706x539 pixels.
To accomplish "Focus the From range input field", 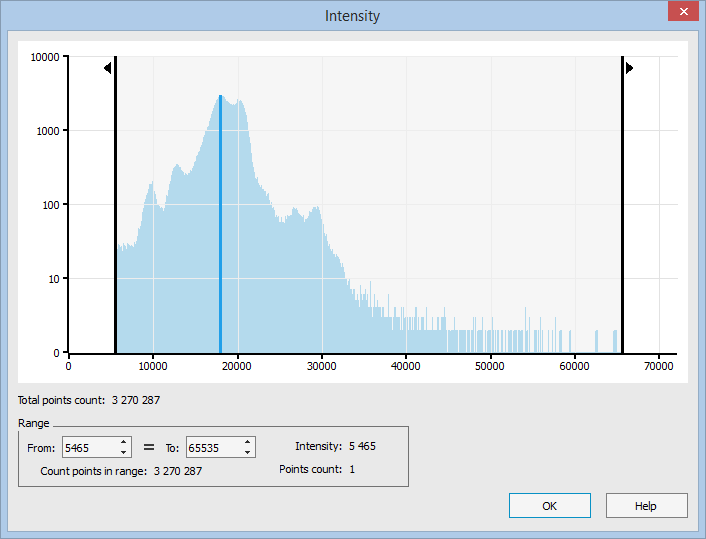I will [x=89, y=447].
